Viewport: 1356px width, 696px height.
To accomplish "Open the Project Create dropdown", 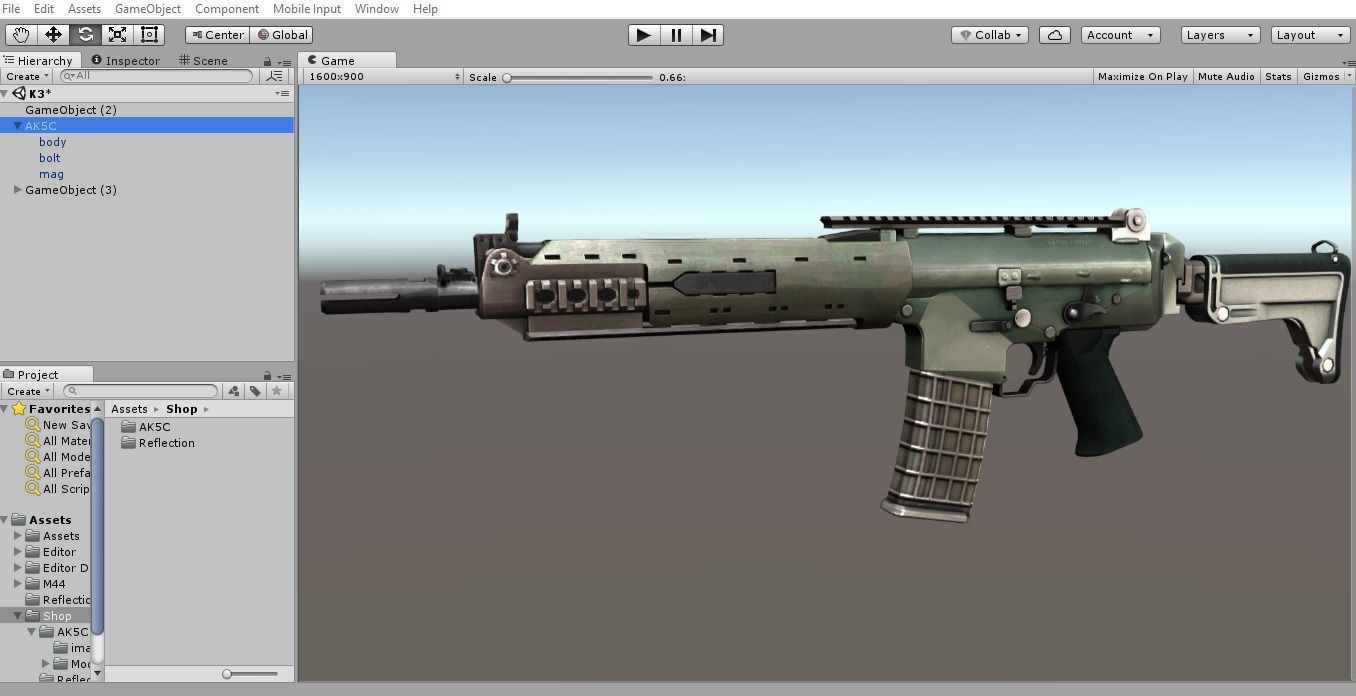I will [x=26, y=391].
